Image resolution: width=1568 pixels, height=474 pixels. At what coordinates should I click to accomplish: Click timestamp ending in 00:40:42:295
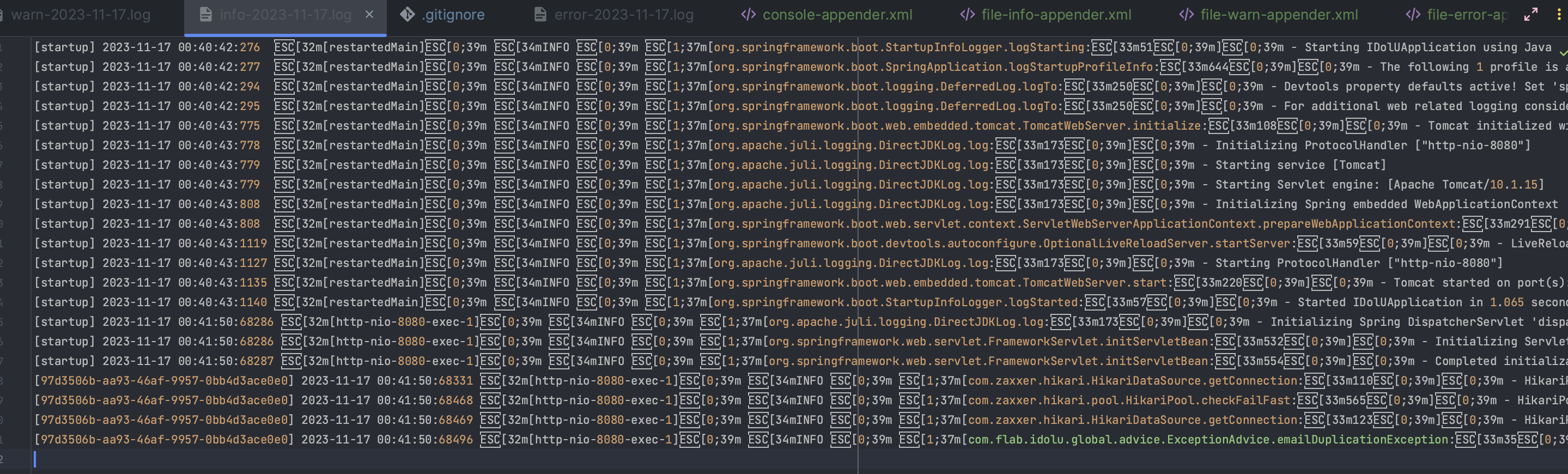point(181,106)
